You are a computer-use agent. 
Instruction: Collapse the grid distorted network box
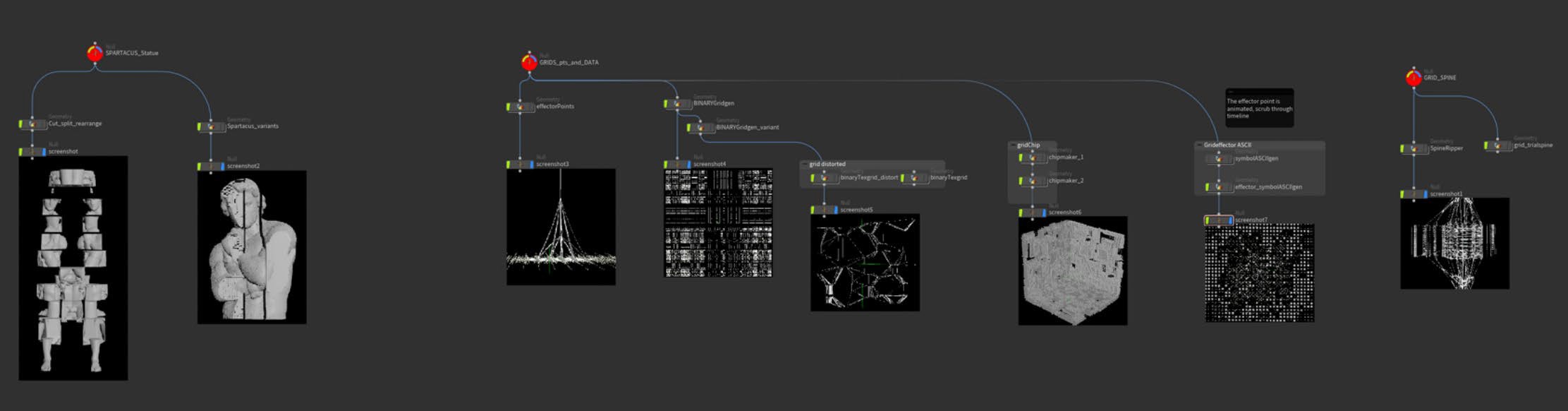(x=805, y=165)
